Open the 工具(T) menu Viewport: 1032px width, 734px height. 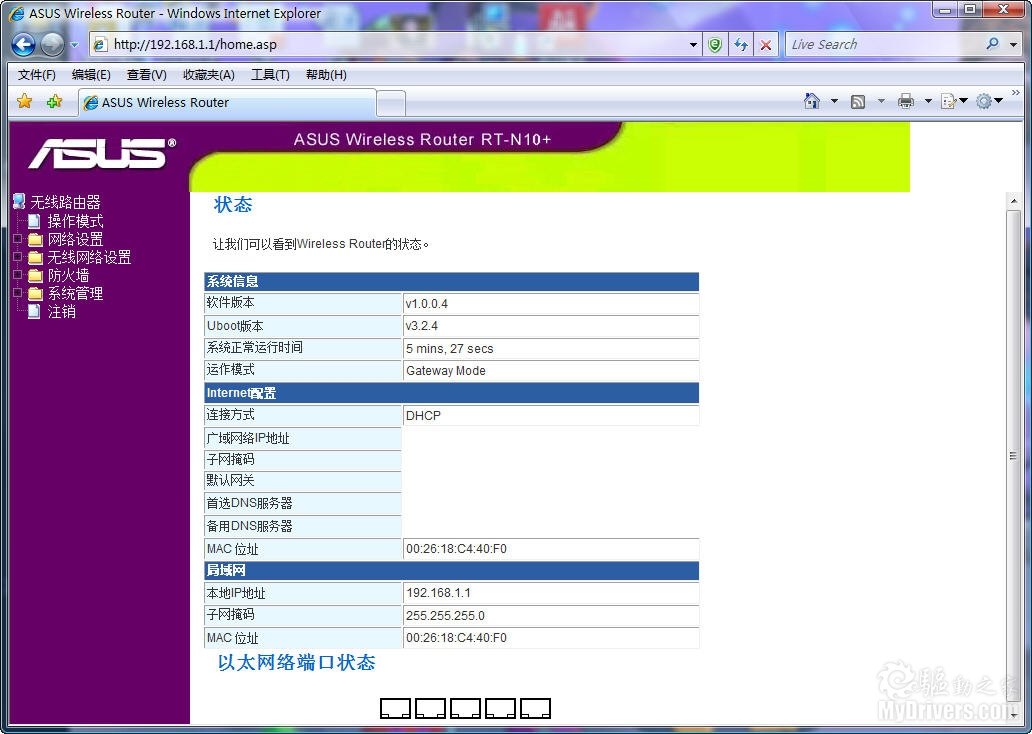271,75
